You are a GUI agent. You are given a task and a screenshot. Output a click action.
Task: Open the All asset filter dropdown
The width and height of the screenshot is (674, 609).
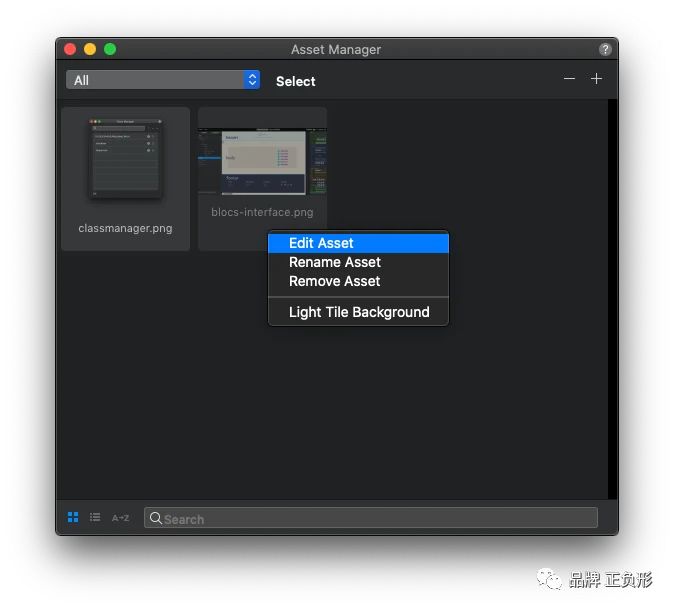click(x=162, y=80)
